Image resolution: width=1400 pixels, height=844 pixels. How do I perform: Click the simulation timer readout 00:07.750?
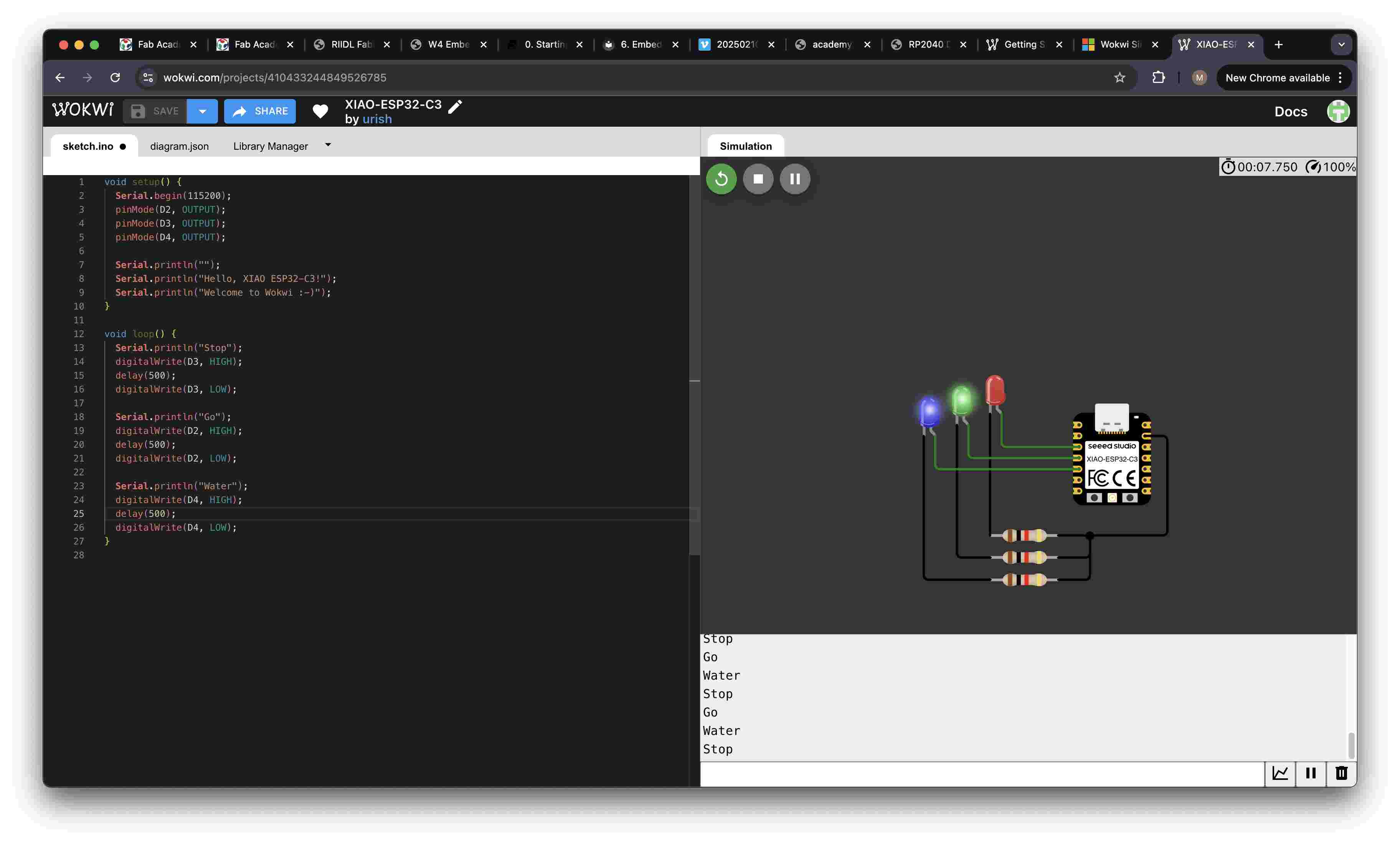1260,167
